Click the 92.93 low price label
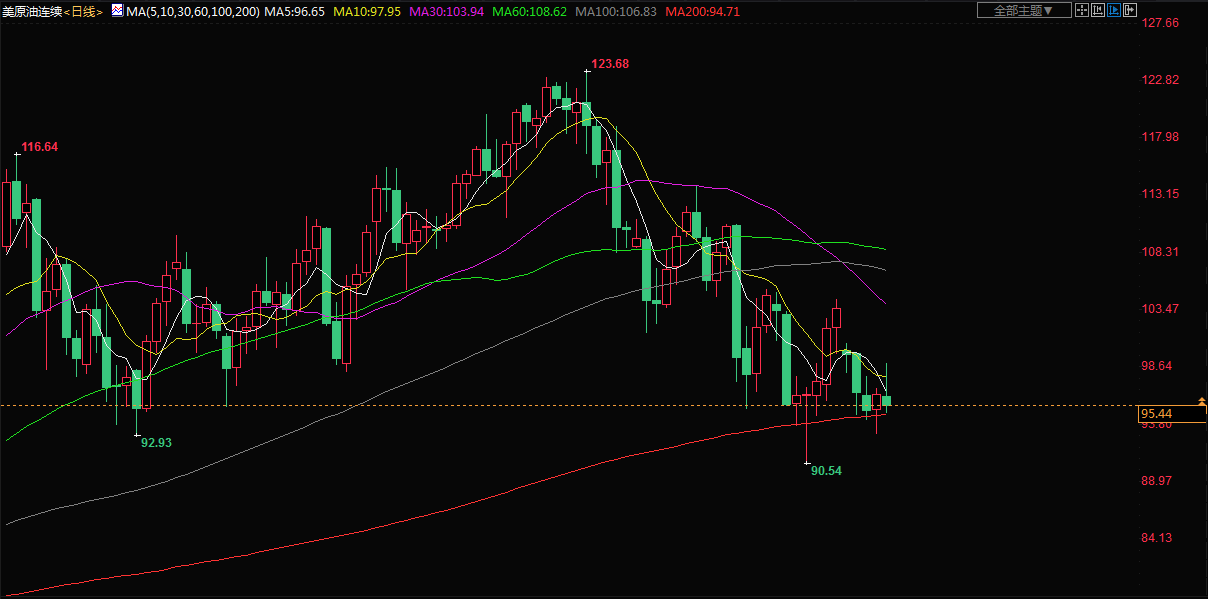 coord(157,441)
